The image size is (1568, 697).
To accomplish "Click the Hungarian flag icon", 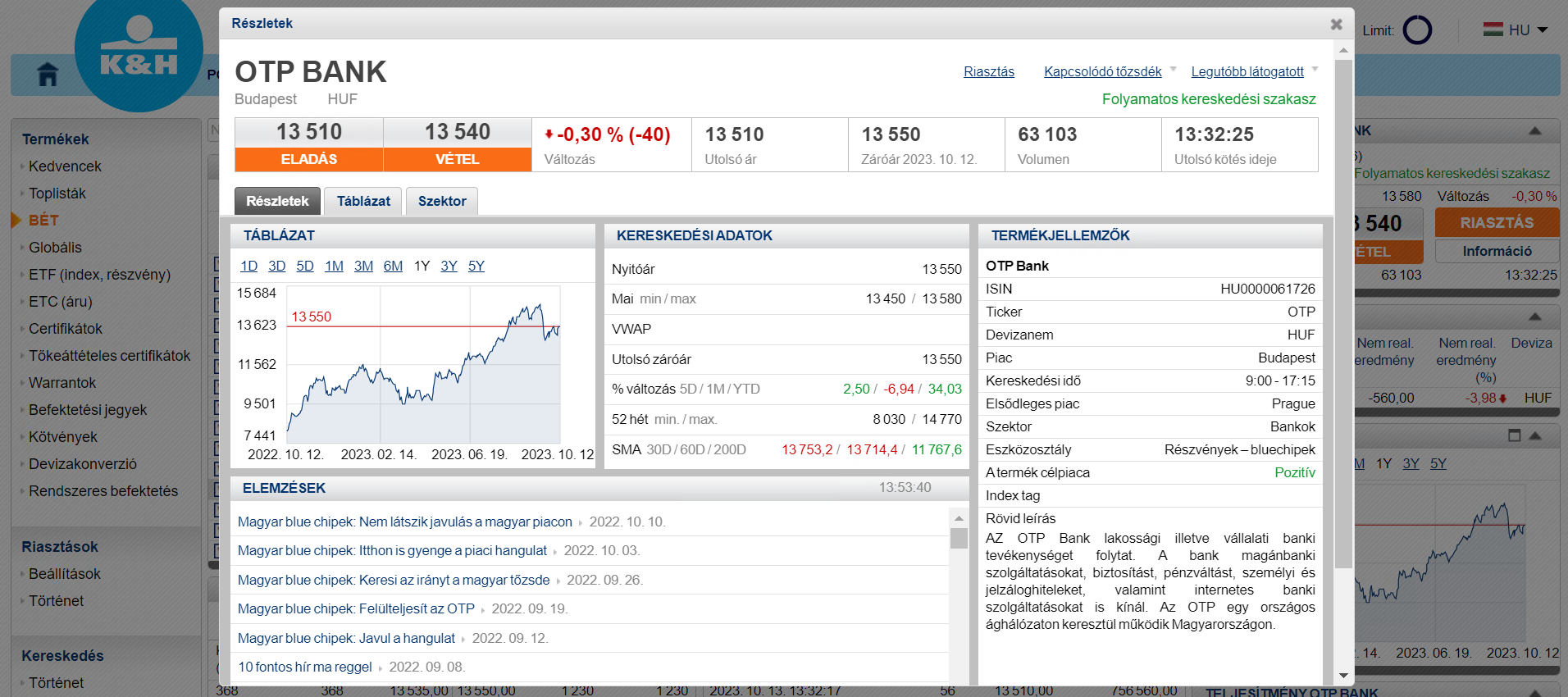I will pos(1493,30).
